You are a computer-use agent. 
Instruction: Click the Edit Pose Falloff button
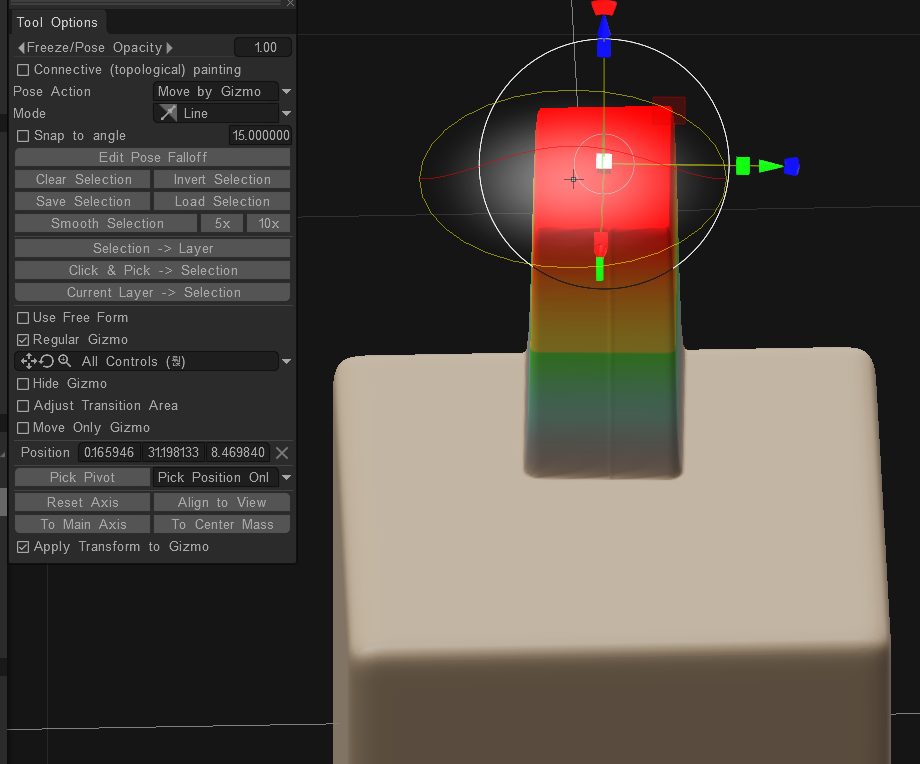[152, 158]
